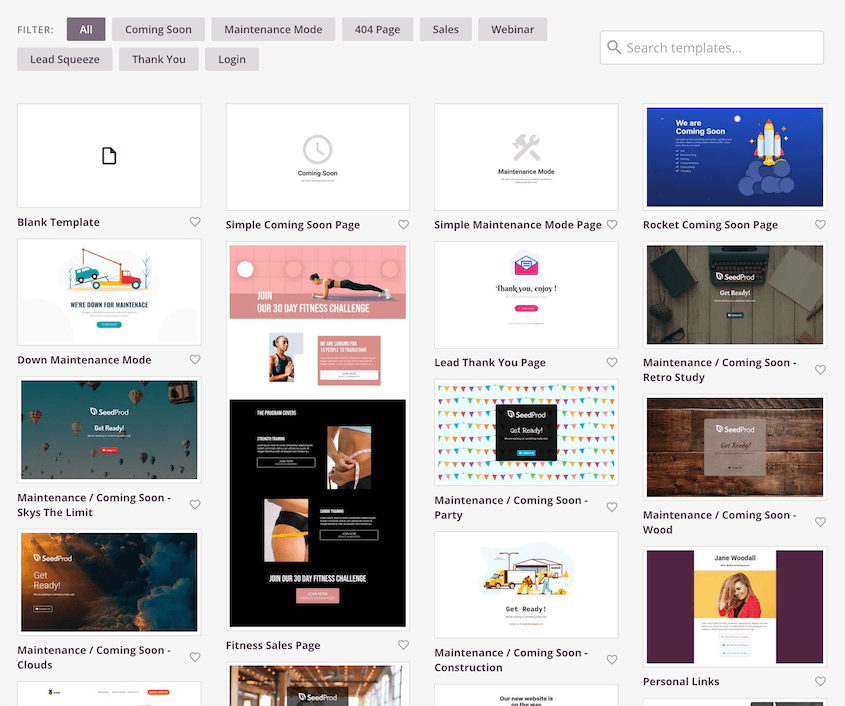Filter templates by Login
Image resolution: width=845 pixels, height=706 pixels.
(232, 59)
